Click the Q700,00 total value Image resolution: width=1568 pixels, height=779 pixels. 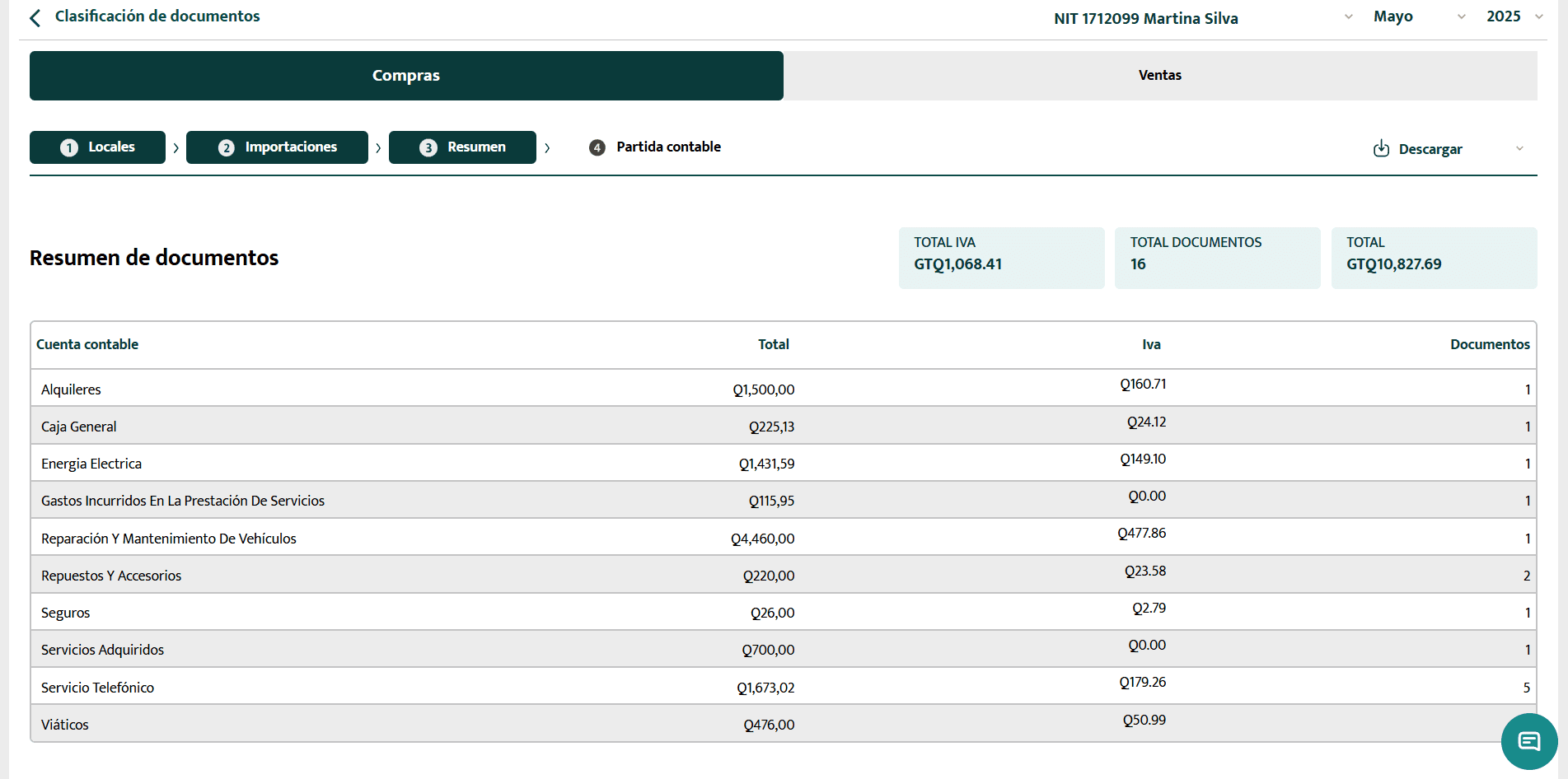[768, 650]
